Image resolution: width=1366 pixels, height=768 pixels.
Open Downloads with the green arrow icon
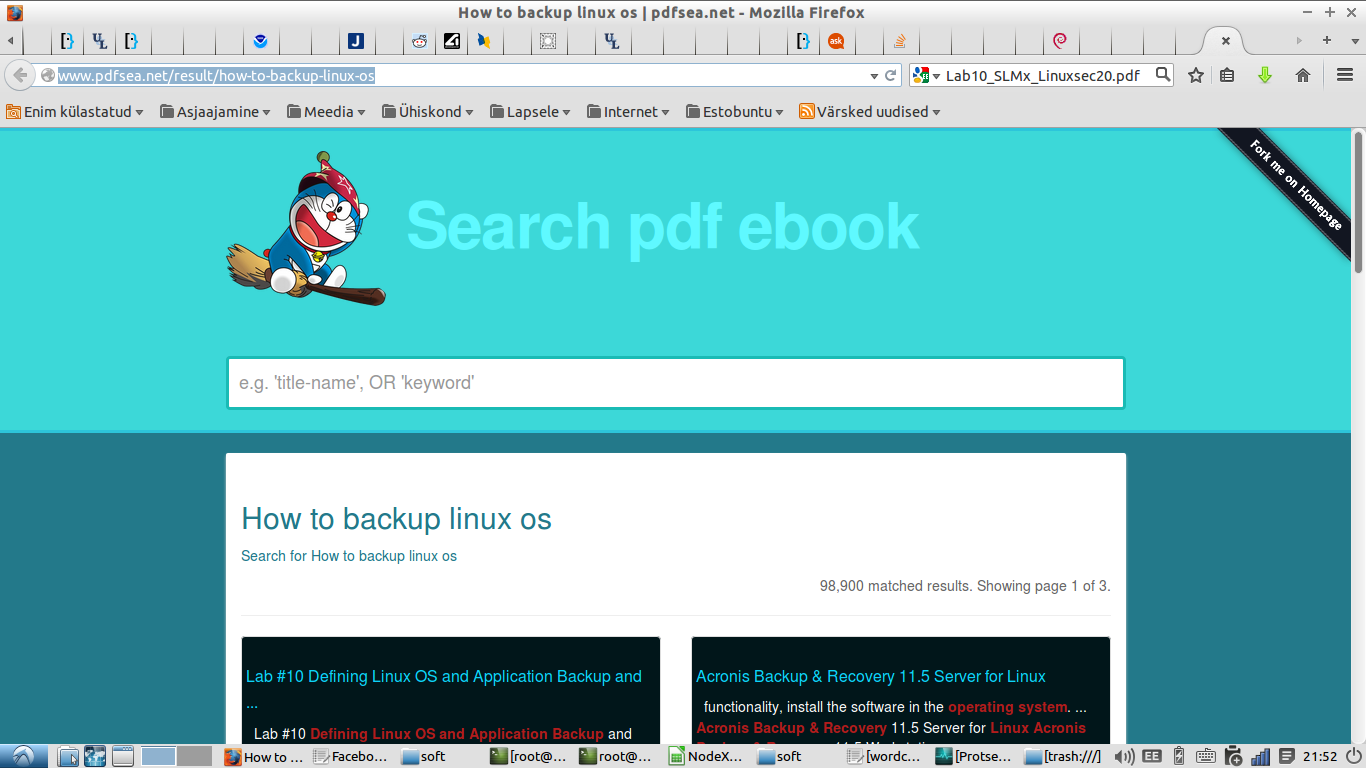click(x=1265, y=75)
